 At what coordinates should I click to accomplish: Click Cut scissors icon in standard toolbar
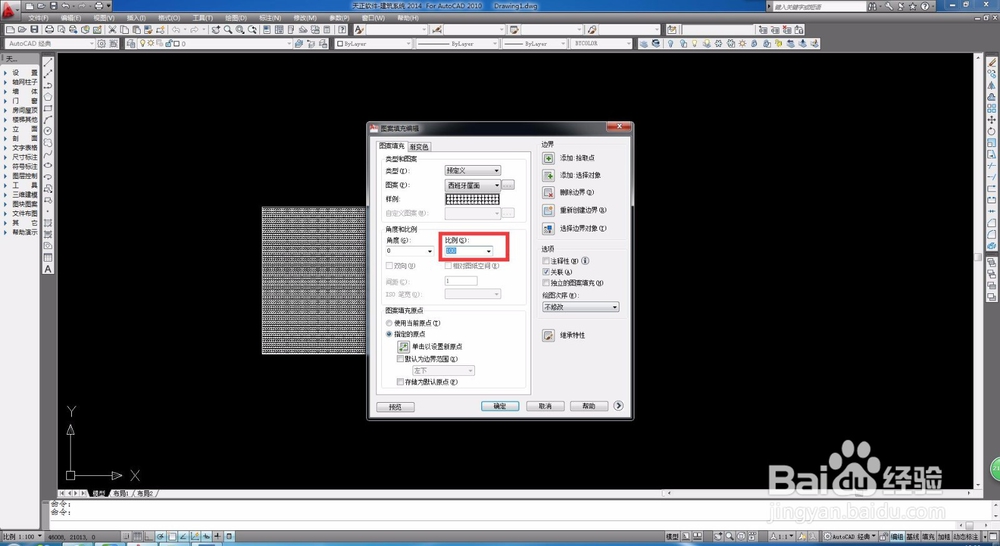(112, 29)
